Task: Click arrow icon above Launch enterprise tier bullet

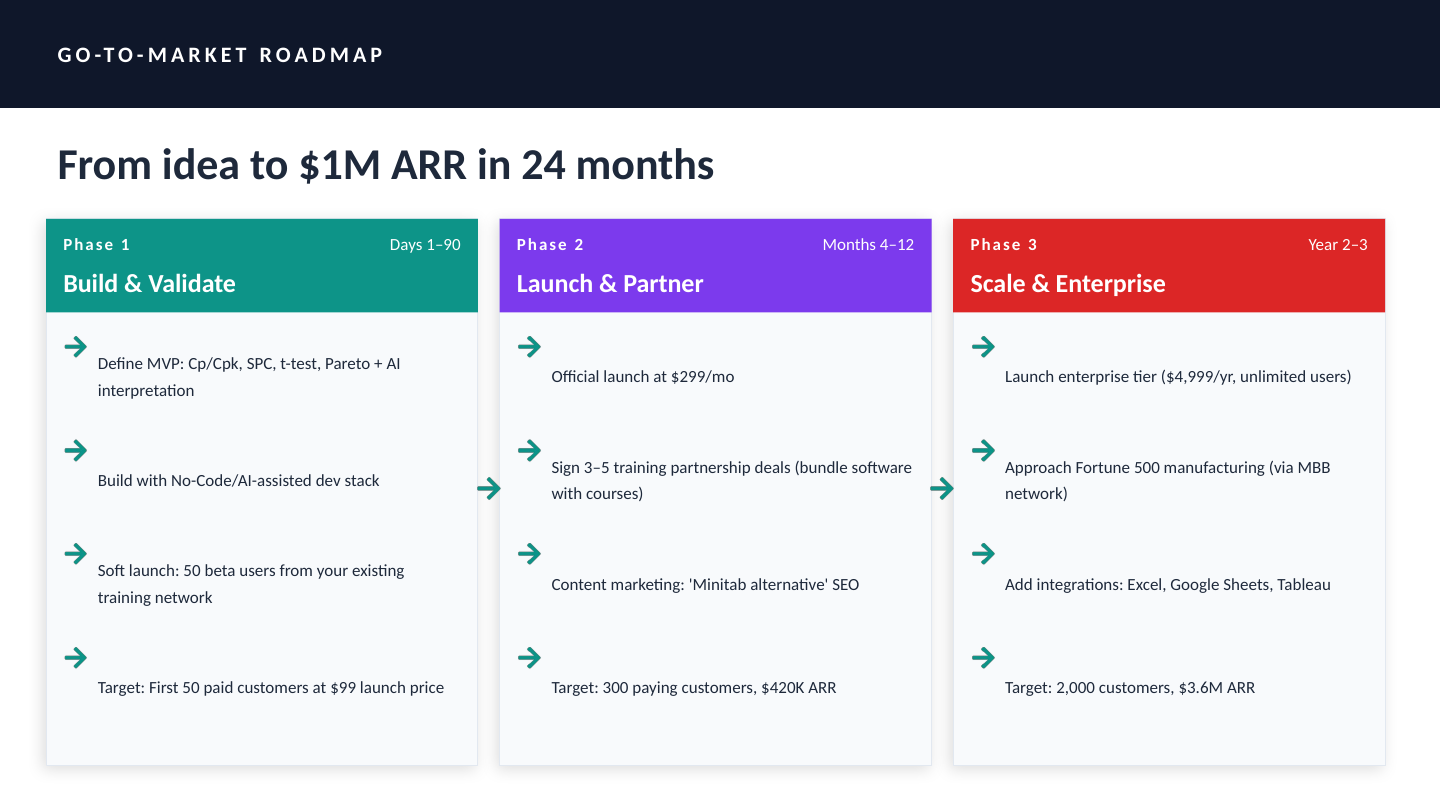Action: (x=983, y=347)
